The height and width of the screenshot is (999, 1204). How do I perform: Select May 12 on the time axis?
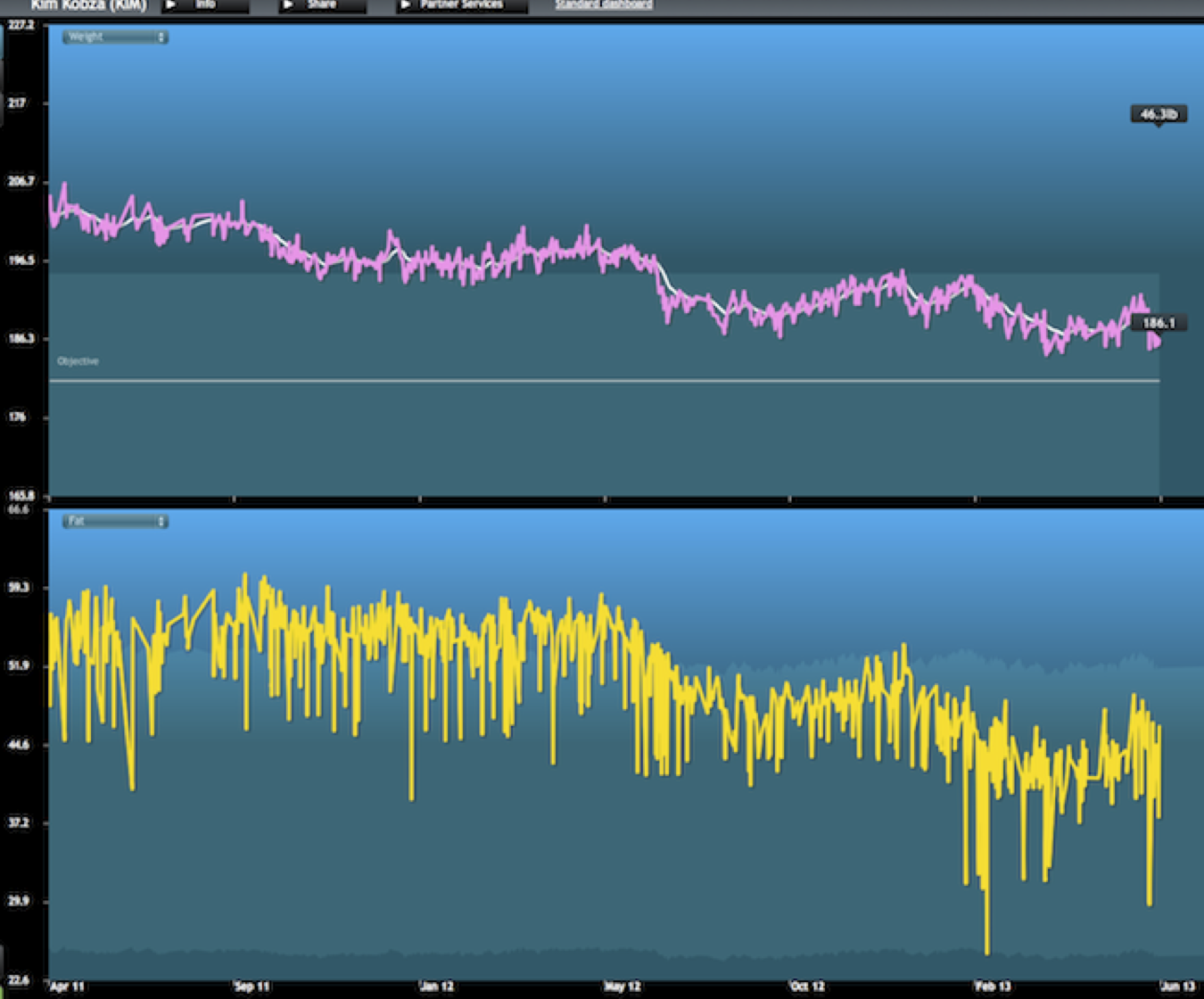click(623, 987)
